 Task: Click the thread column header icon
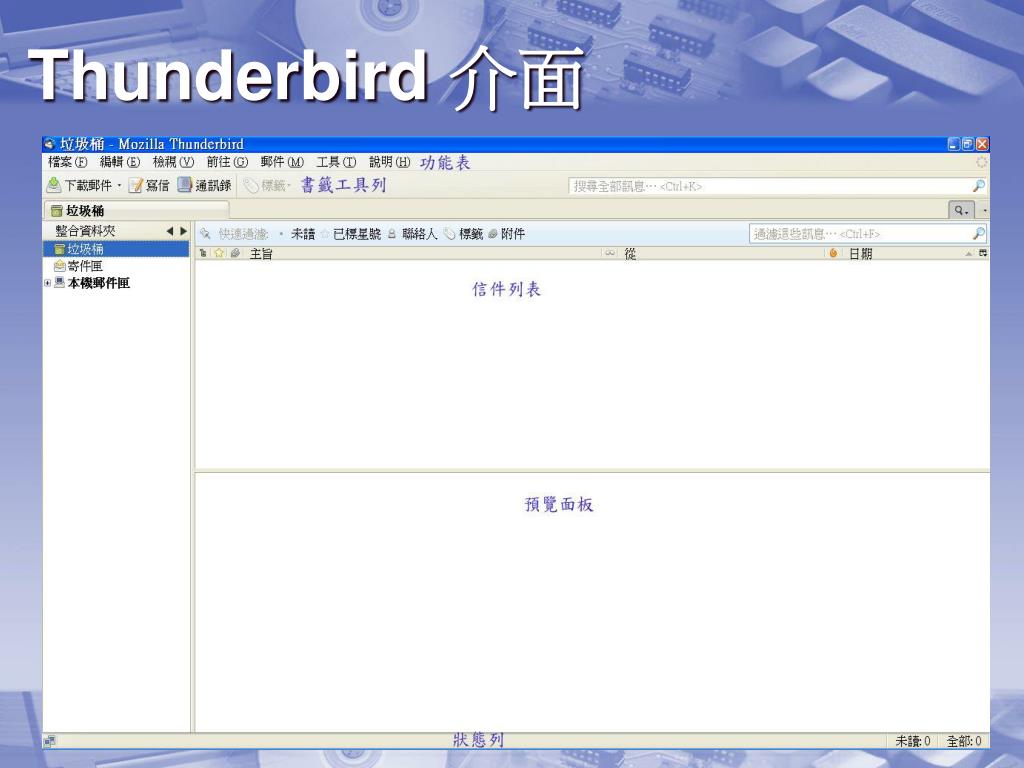tap(203, 253)
